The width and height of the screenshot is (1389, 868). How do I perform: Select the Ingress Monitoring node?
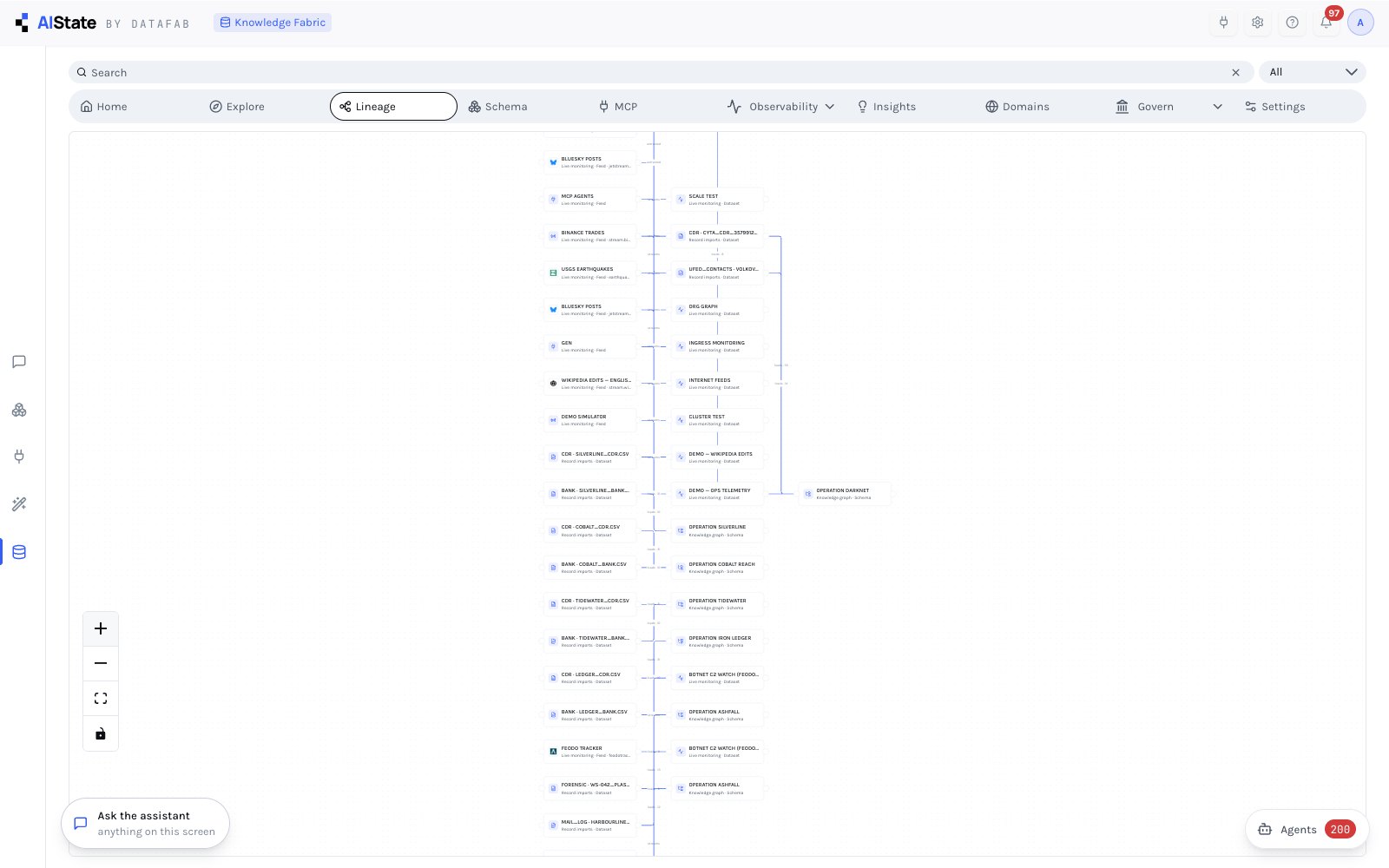718,346
